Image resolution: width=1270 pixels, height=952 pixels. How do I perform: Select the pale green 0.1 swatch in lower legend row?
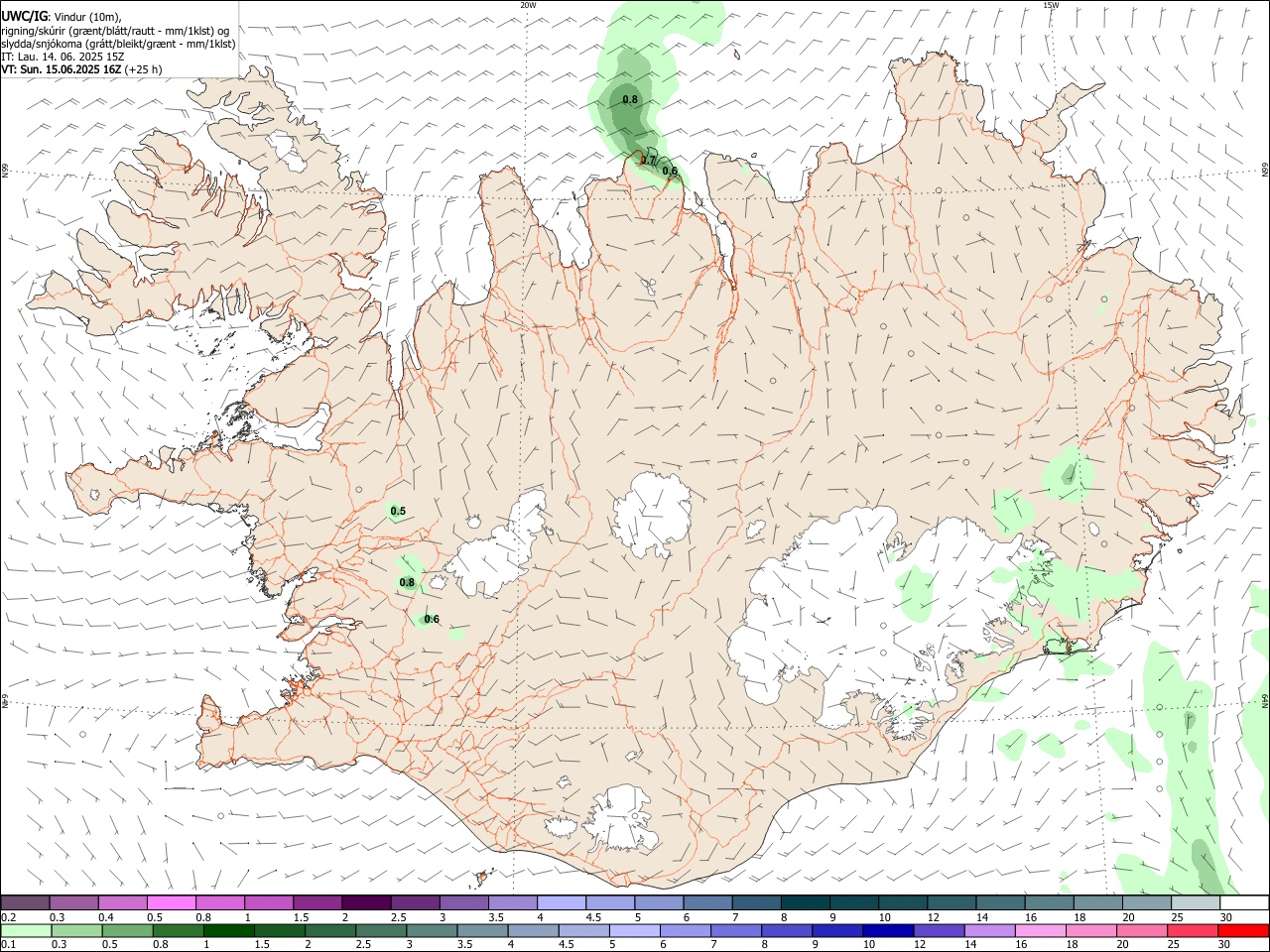coord(26,931)
